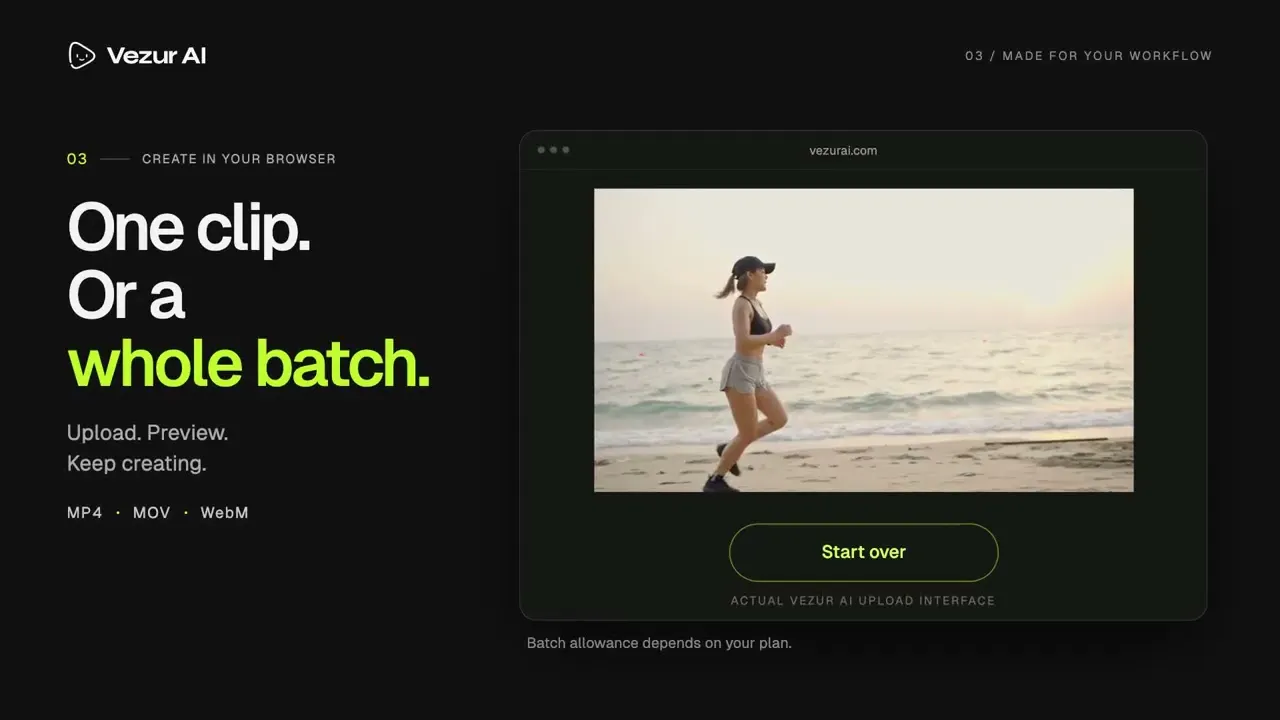
Task: Click the 'One clip.' heading line
Action: click(x=189, y=228)
